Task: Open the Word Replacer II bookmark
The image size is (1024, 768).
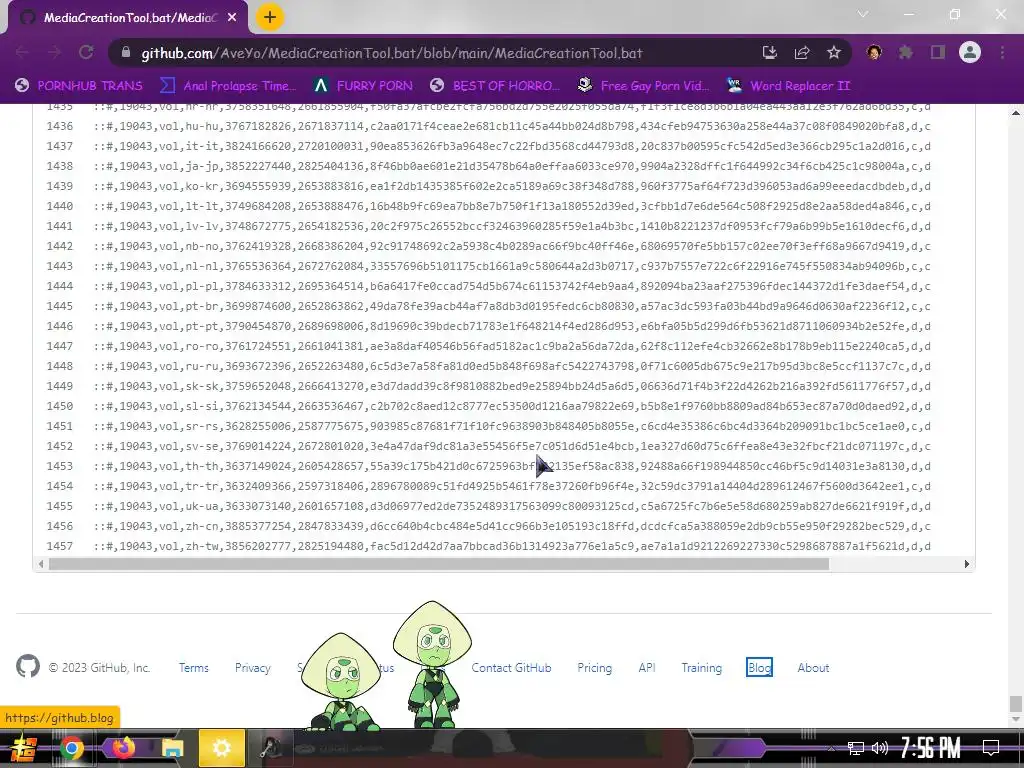Action: [x=788, y=86]
